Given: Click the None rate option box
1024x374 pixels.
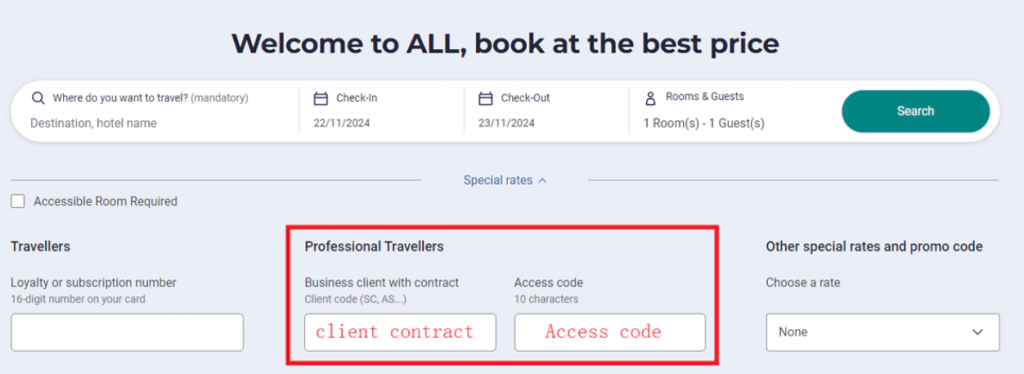Looking at the screenshot, I should pos(882,332).
